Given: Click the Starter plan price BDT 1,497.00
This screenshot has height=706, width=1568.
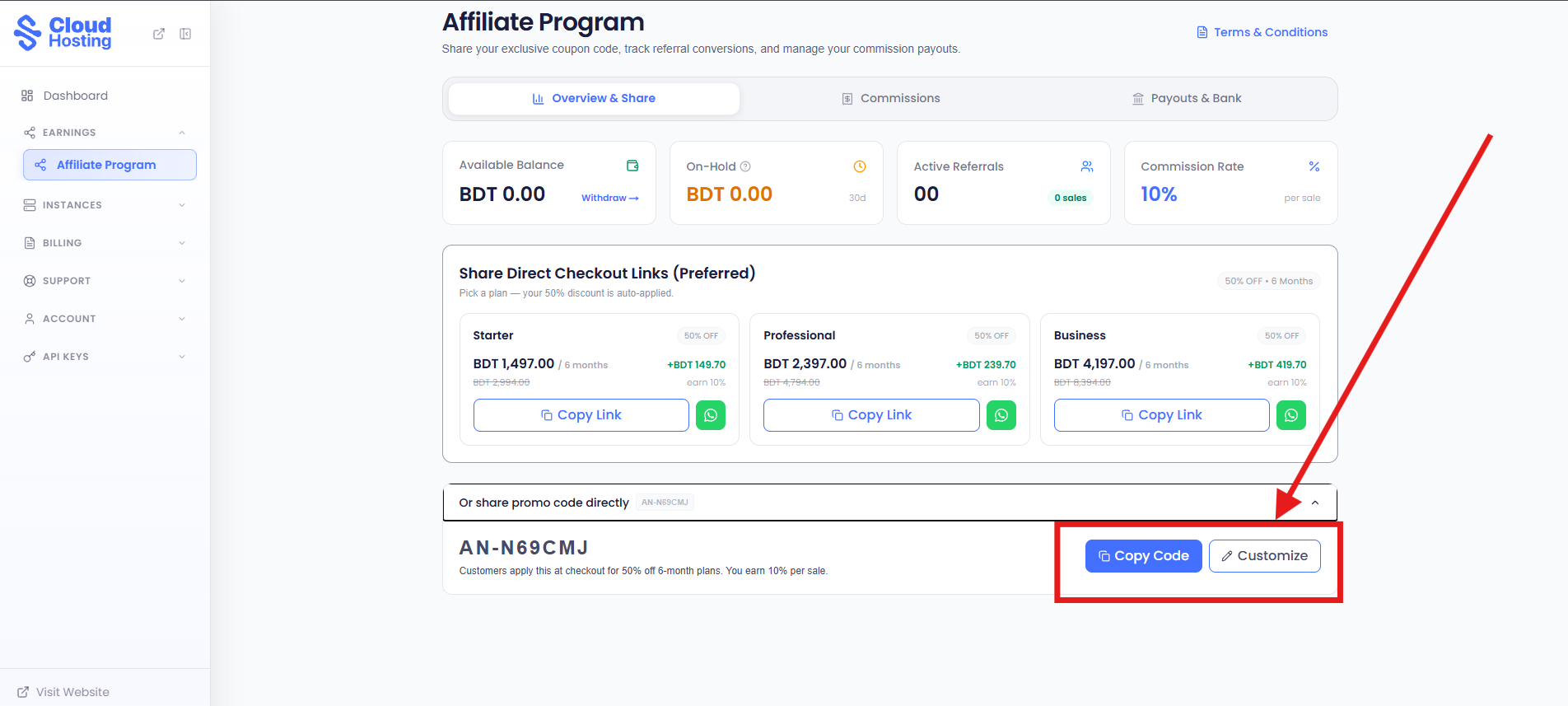Looking at the screenshot, I should point(514,364).
